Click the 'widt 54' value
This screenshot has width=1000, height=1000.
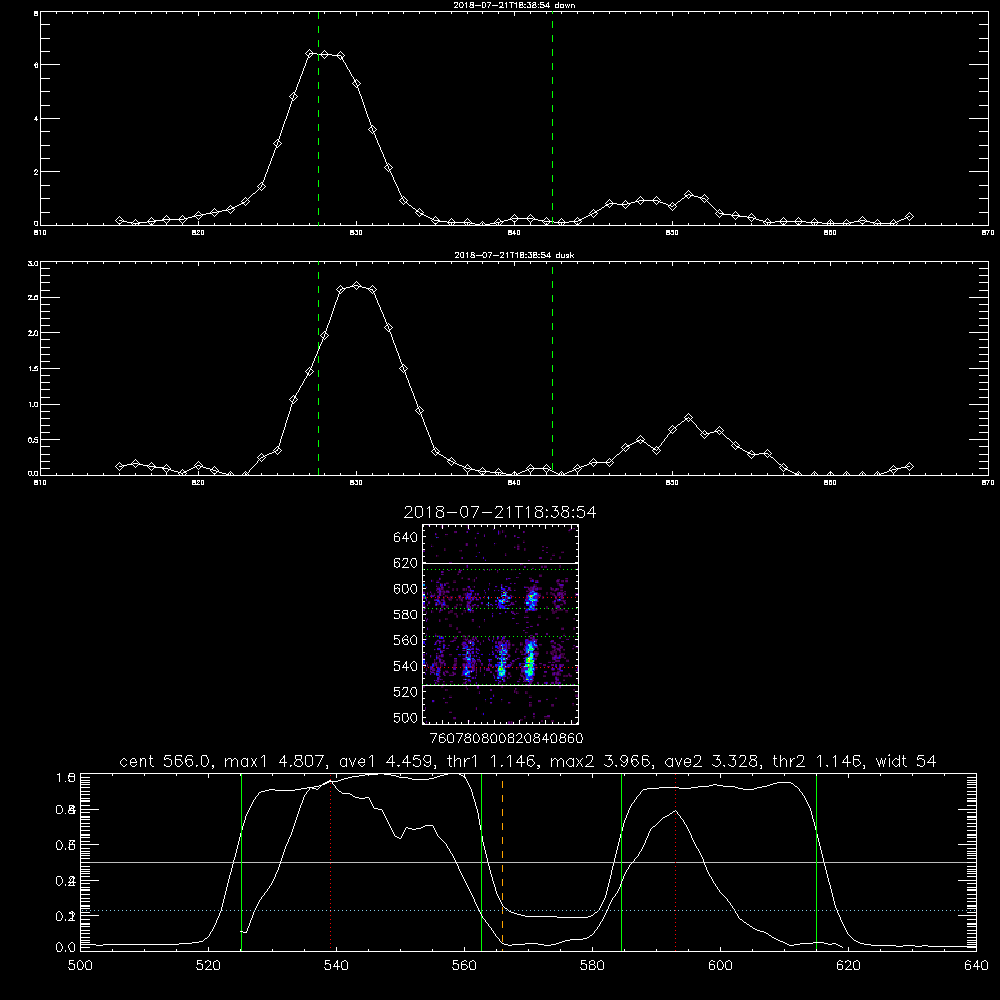[906, 761]
